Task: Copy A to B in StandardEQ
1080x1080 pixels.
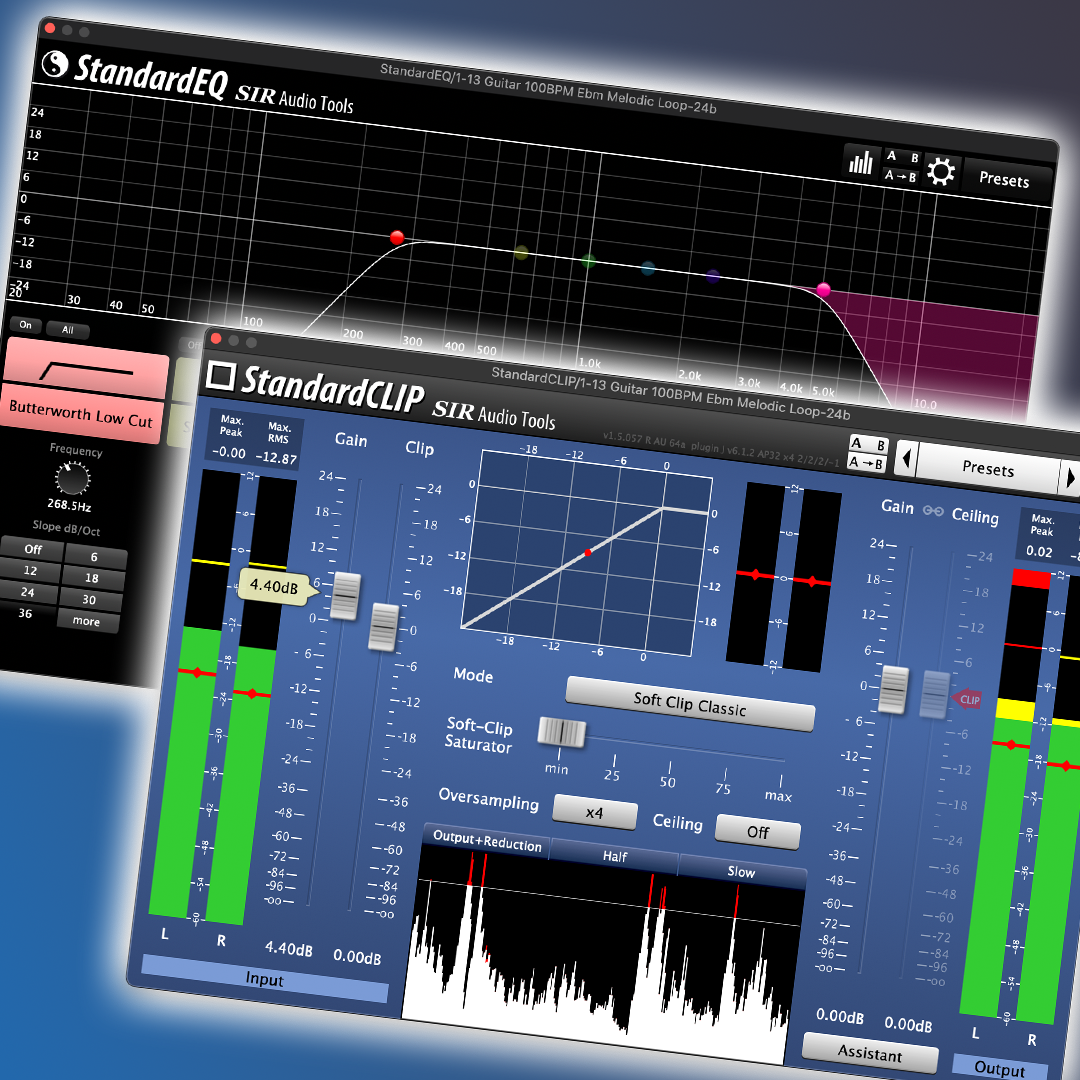Action: [x=900, y=176]
